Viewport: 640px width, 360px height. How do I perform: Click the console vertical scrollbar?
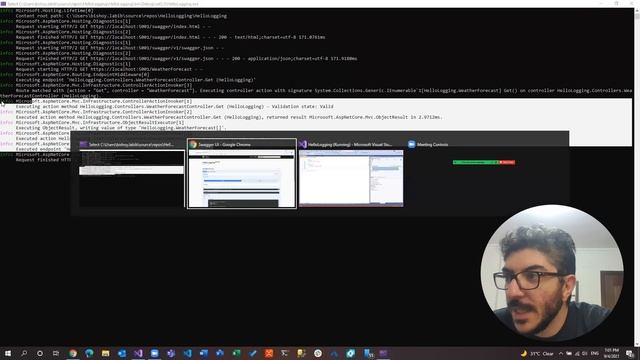tap(637, 176)
